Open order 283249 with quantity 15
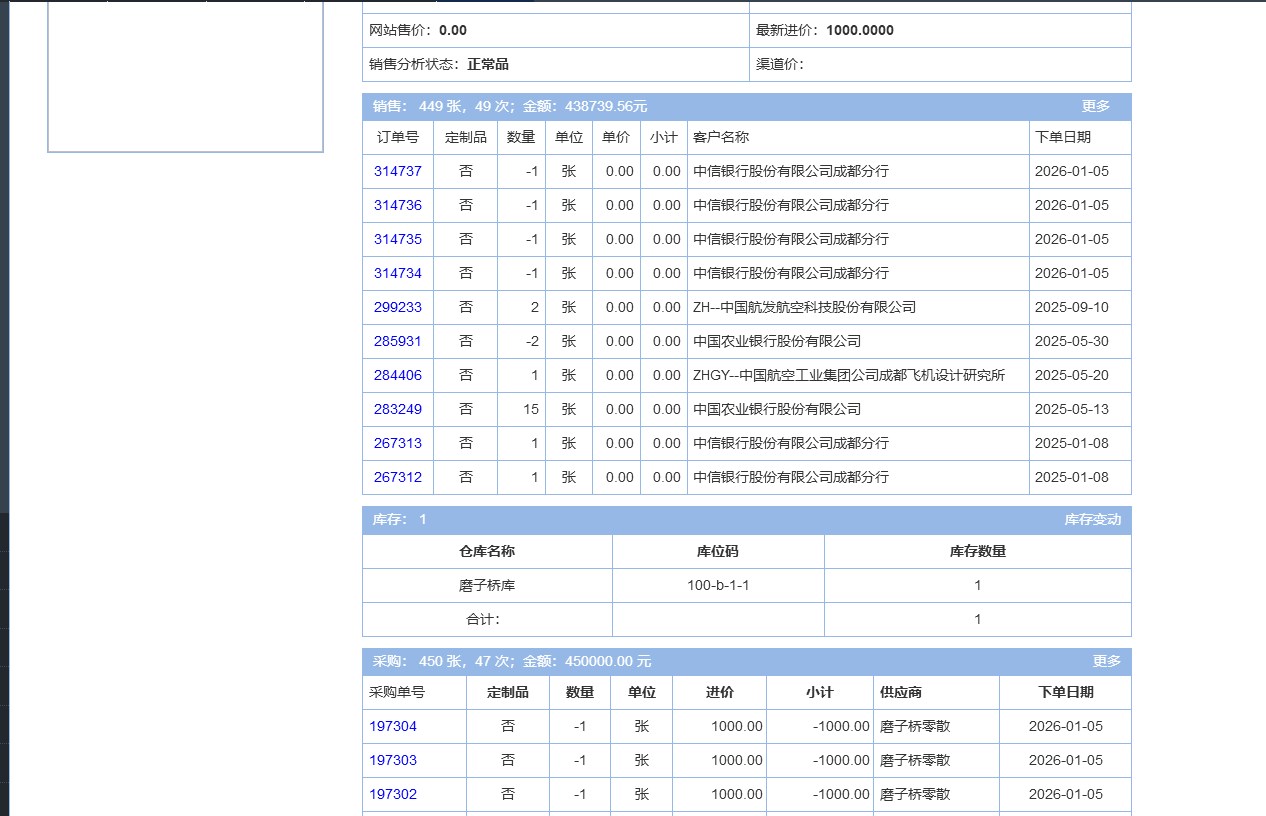This screenshot has width=1266, height=816. click(x=398, y=409)
